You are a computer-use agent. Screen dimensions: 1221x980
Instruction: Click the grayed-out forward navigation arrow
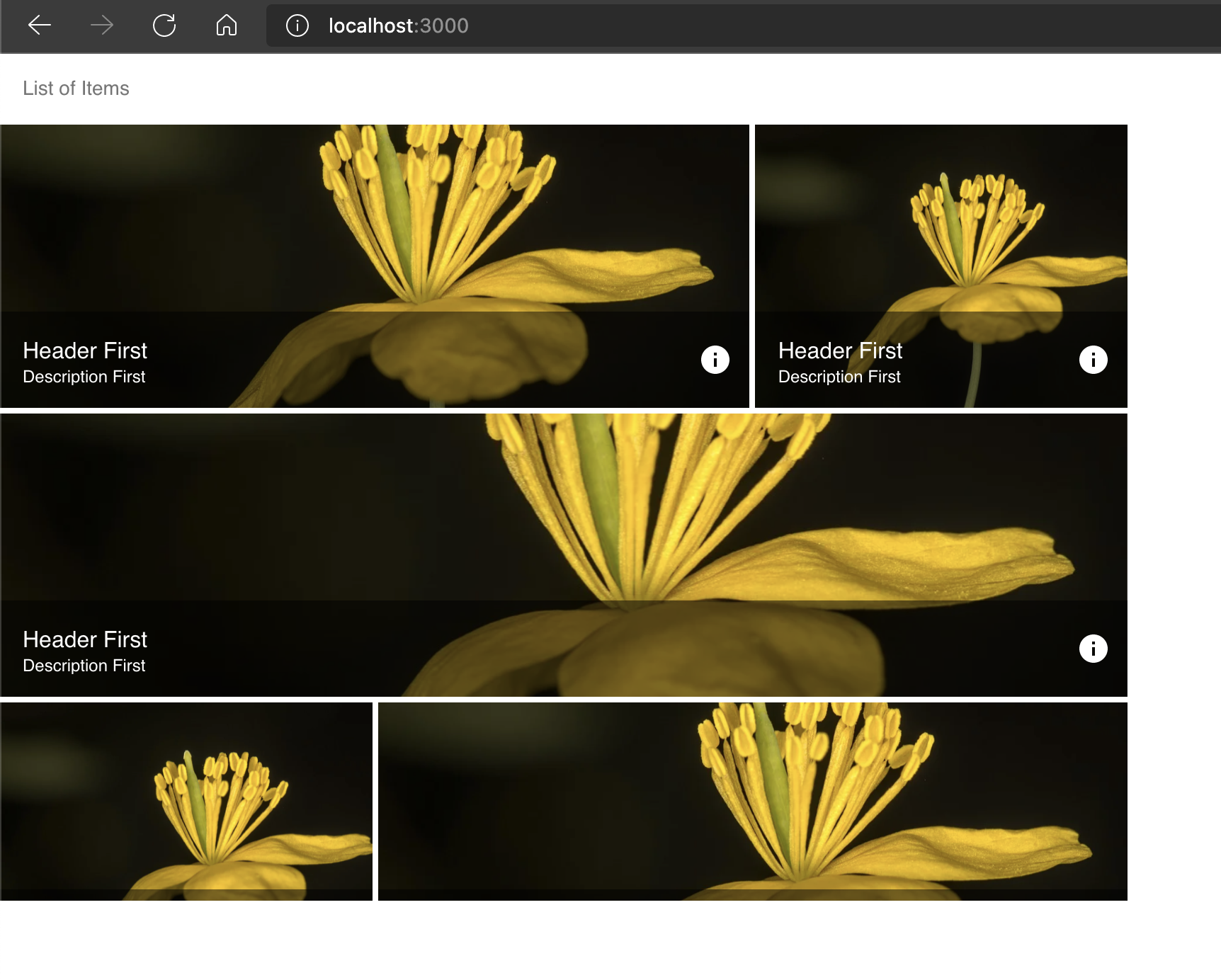click(x=102, y=25)
